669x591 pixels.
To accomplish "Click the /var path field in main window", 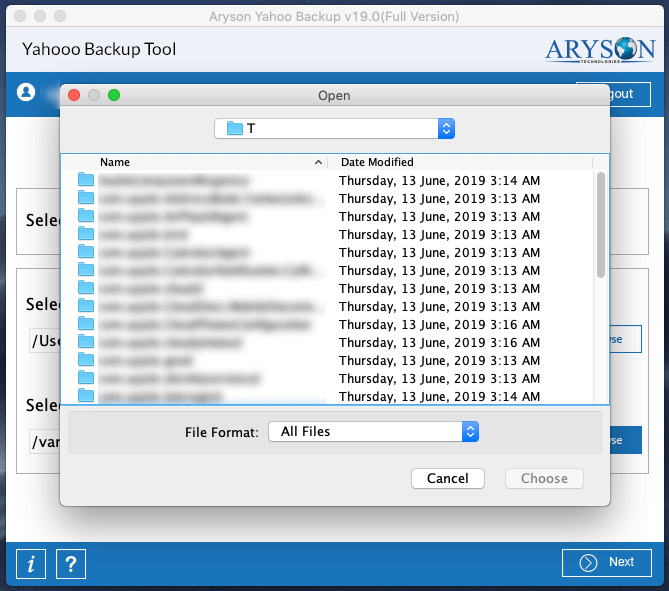I will pos(44,441).
